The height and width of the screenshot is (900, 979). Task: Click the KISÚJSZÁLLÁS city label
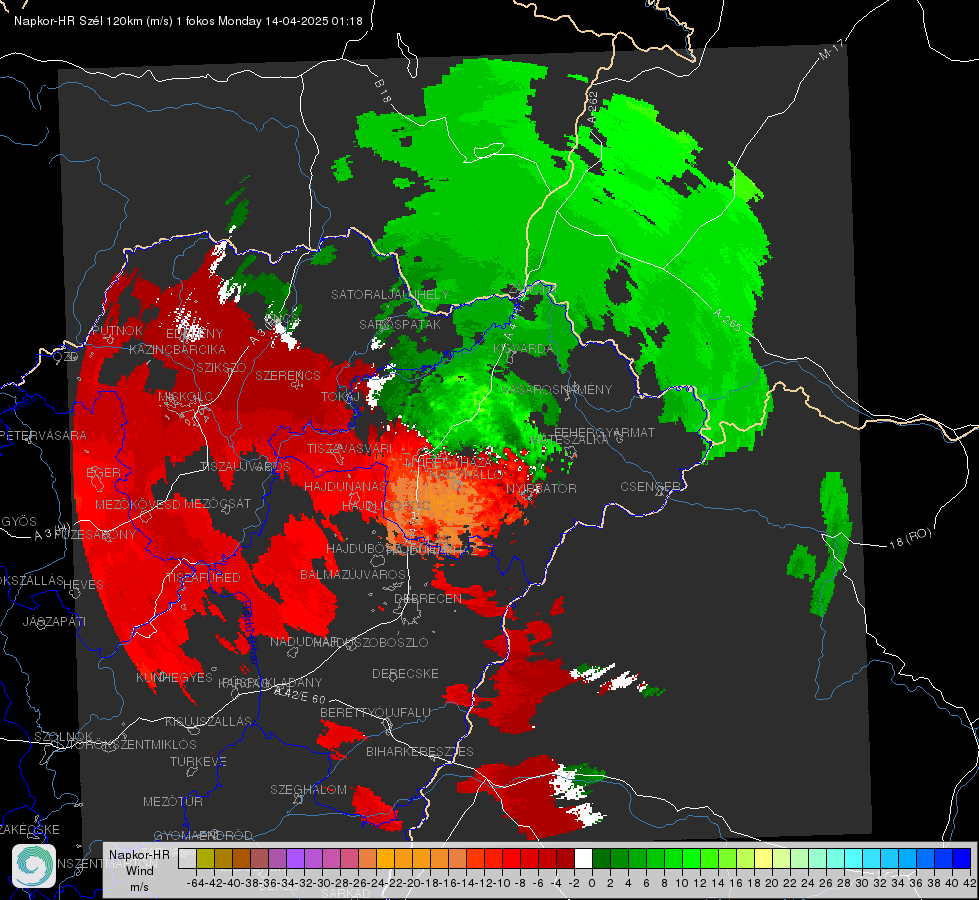pyautogui.click(x=208, y=722)
